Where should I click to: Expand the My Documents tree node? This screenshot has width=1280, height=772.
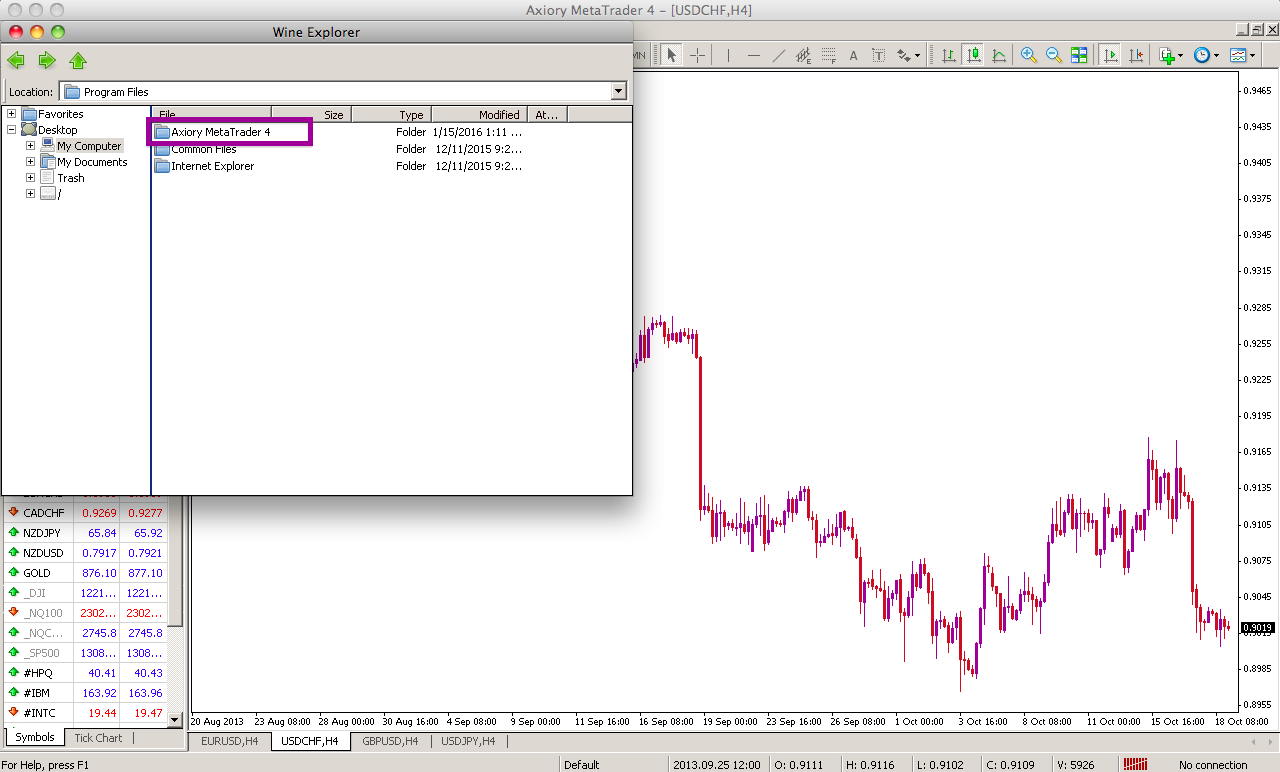(x=30, y=162)
